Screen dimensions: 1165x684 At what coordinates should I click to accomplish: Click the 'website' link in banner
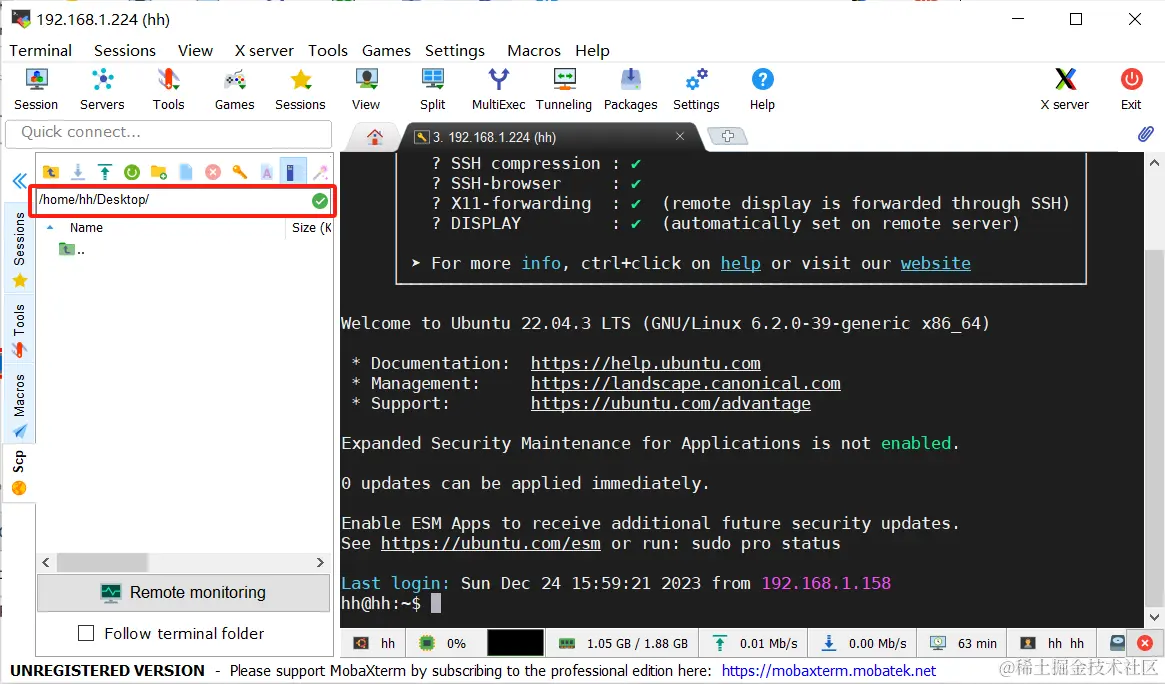coord(935,263)
